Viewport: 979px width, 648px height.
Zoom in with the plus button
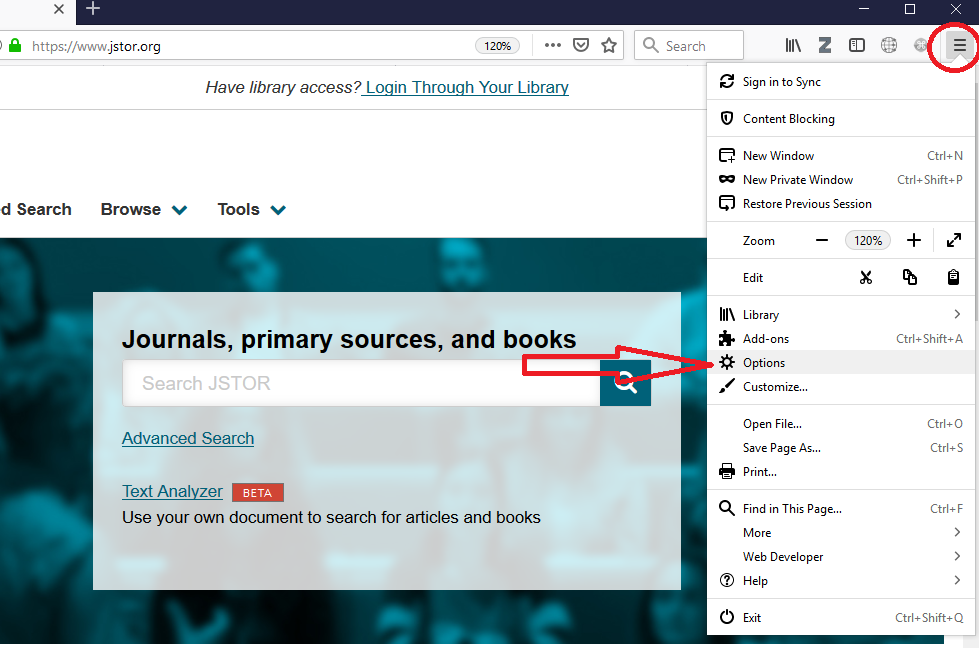click(913, 240)
